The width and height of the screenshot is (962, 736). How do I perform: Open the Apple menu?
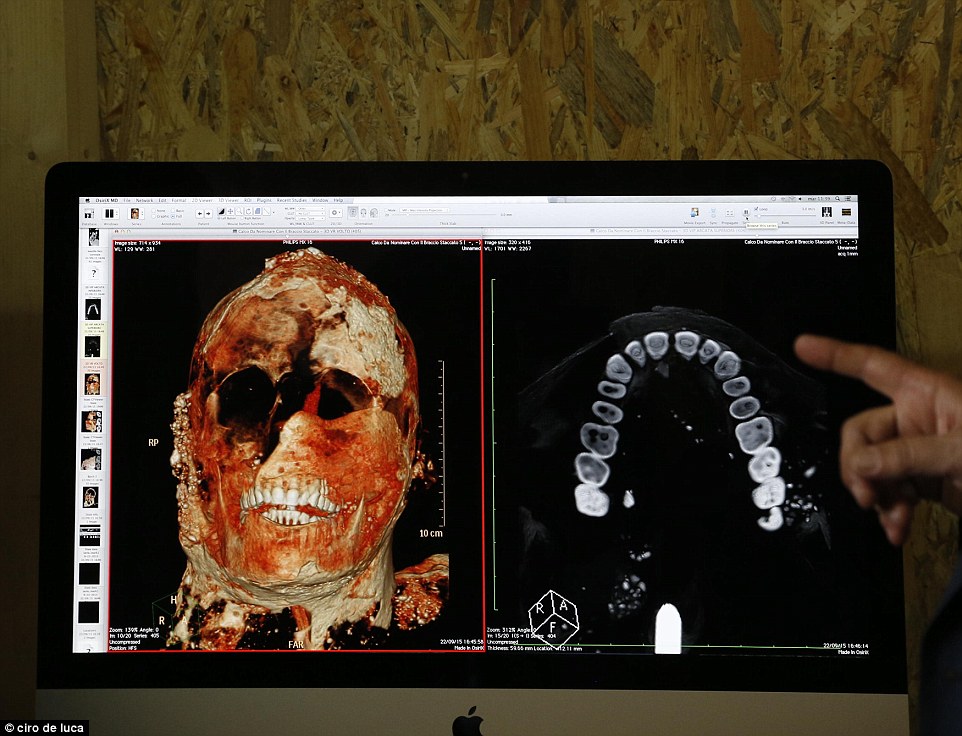88,200
